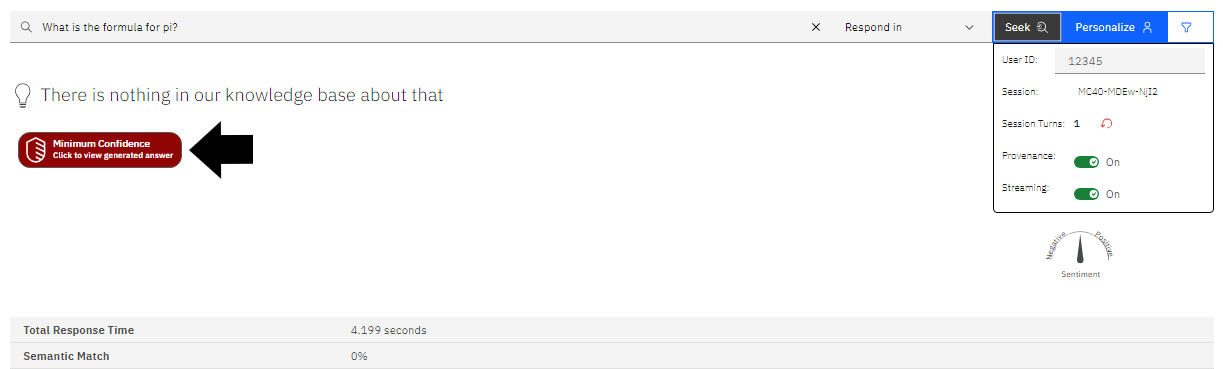Click the Seek button

1027,28
